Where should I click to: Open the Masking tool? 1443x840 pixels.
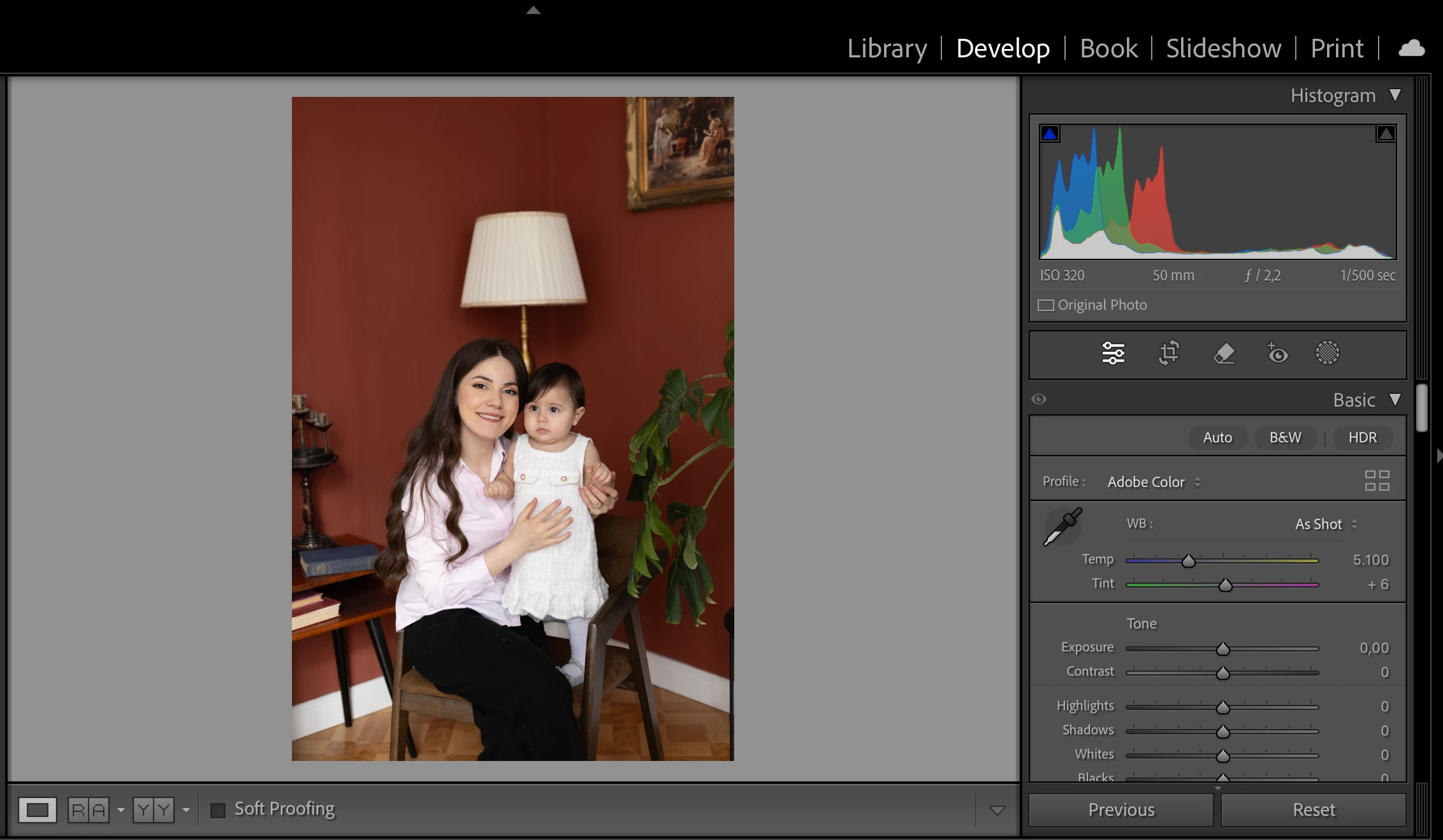tap(1327, 353)
